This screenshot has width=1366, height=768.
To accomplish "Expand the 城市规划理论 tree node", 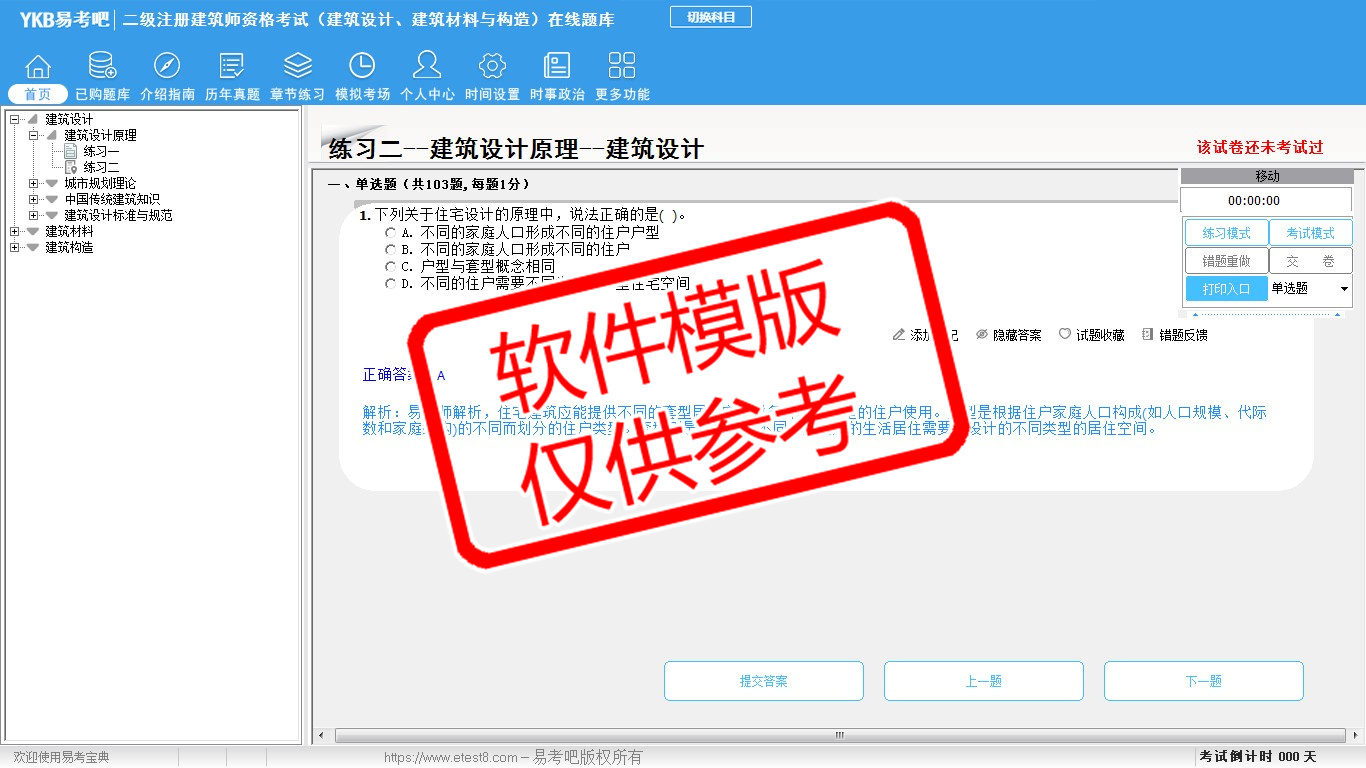I will 33,183.
